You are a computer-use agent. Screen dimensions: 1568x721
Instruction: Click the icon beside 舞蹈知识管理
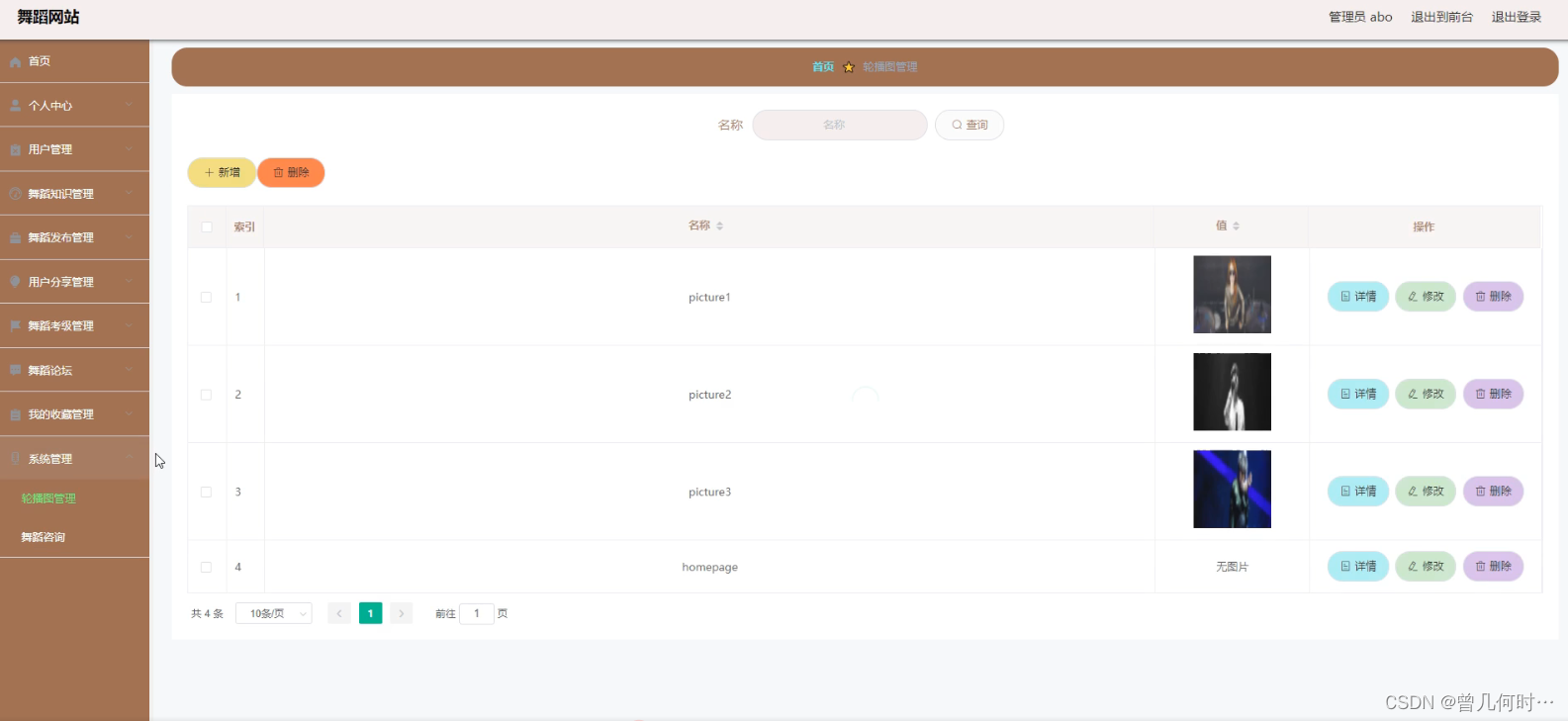16,194
